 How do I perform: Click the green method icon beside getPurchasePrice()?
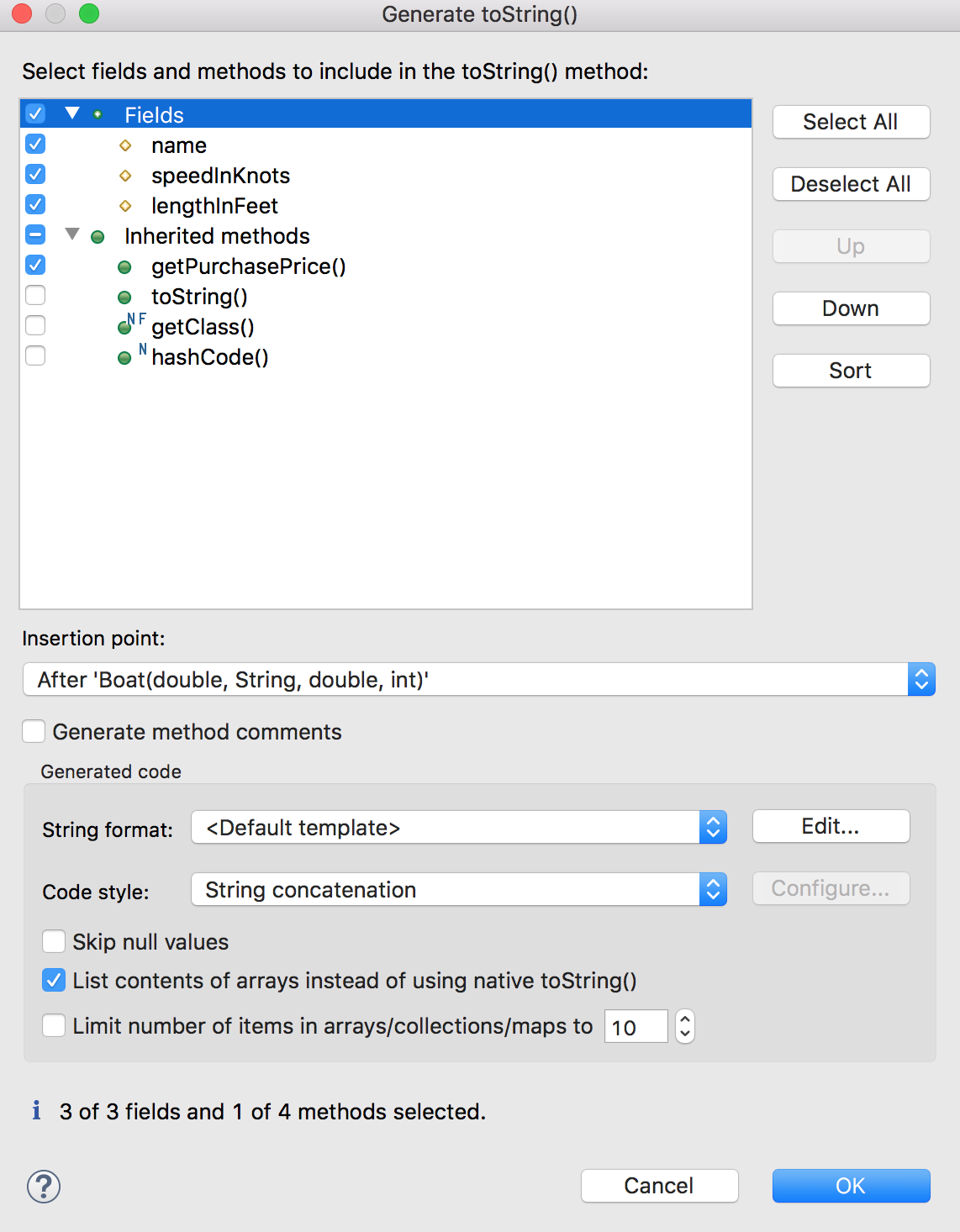tap(124, 266)
